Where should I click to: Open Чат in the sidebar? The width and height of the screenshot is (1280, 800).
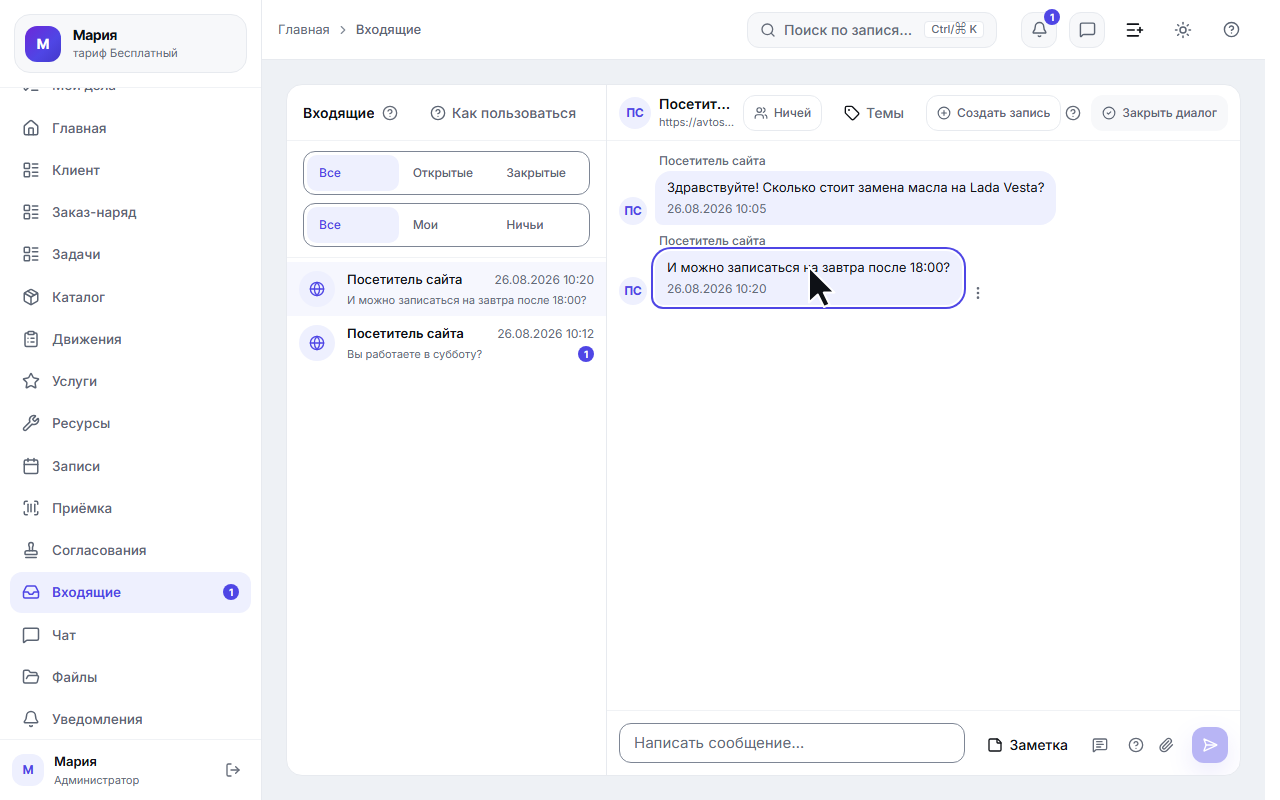tap(130, 635)
